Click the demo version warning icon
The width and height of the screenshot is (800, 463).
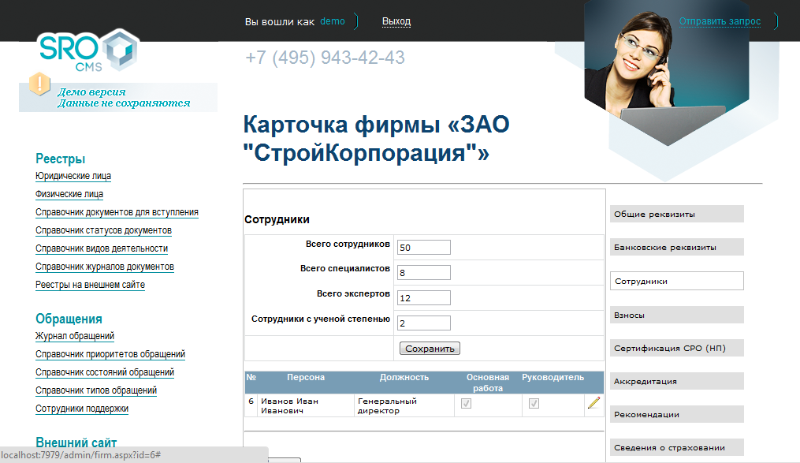coord(40,85)
